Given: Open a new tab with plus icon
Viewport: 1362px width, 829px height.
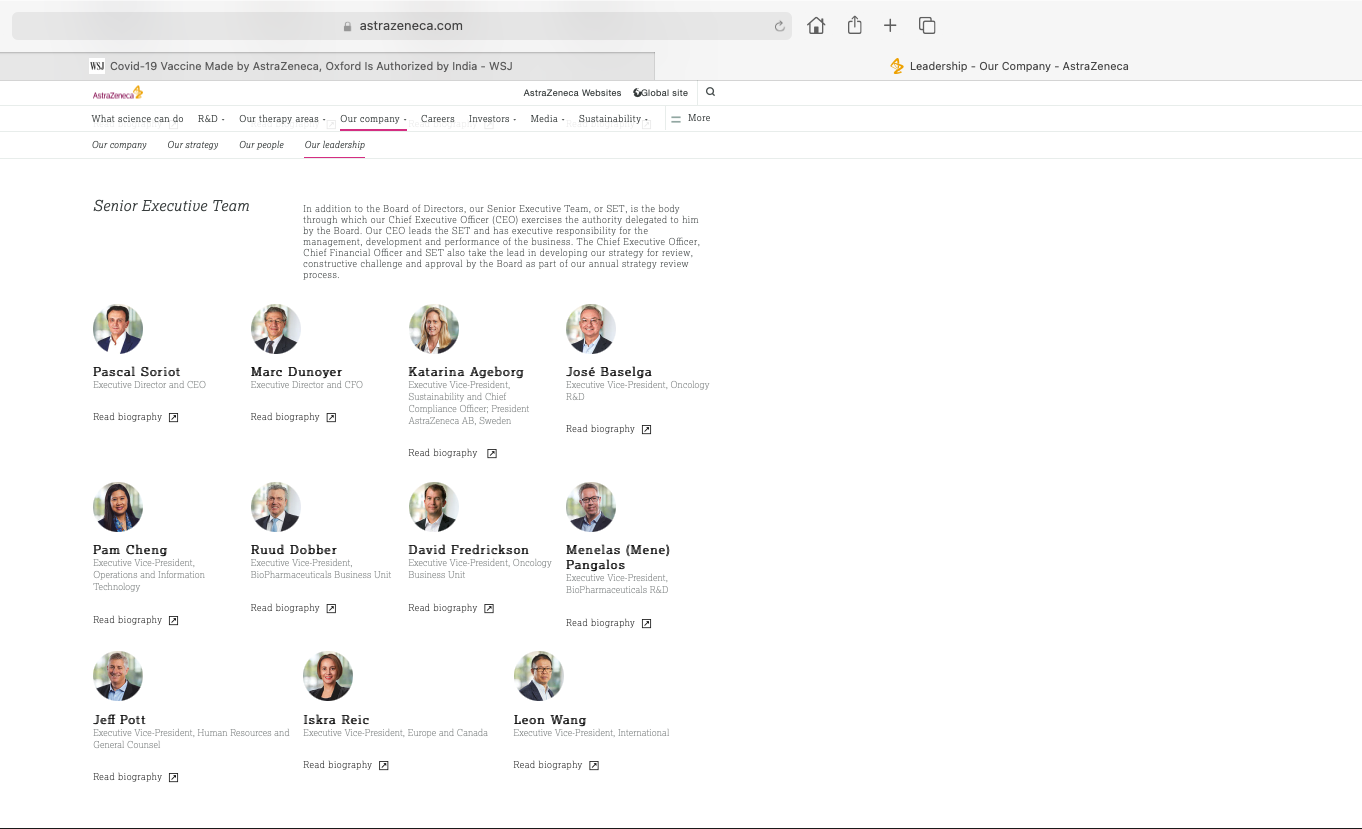Looking at the screenshot, I should [x=890, y=26].
